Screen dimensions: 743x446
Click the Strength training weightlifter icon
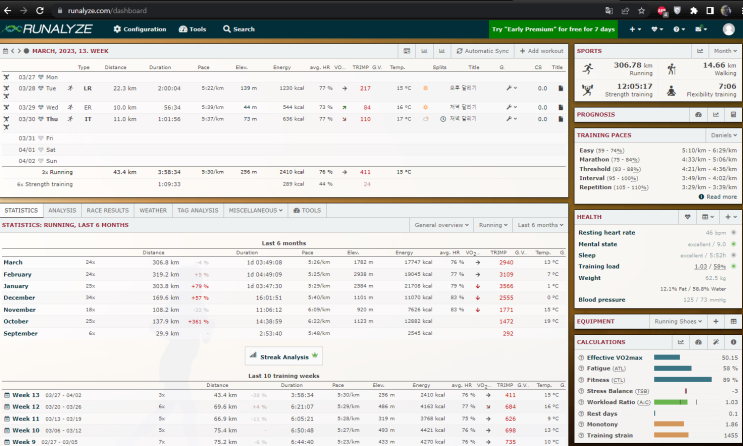point(588,90)
